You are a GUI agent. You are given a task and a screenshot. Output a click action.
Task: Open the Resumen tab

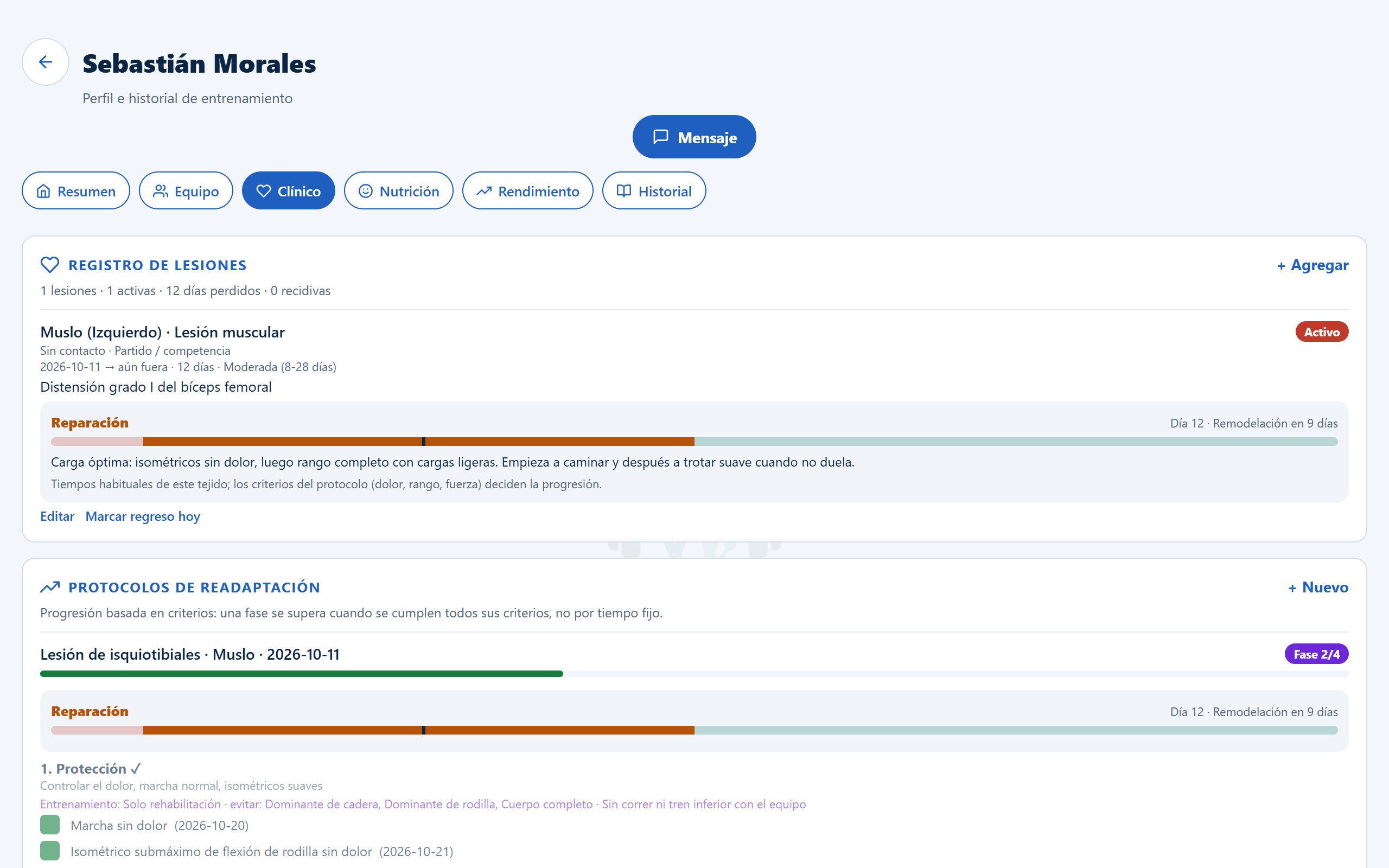pos(76,190)
